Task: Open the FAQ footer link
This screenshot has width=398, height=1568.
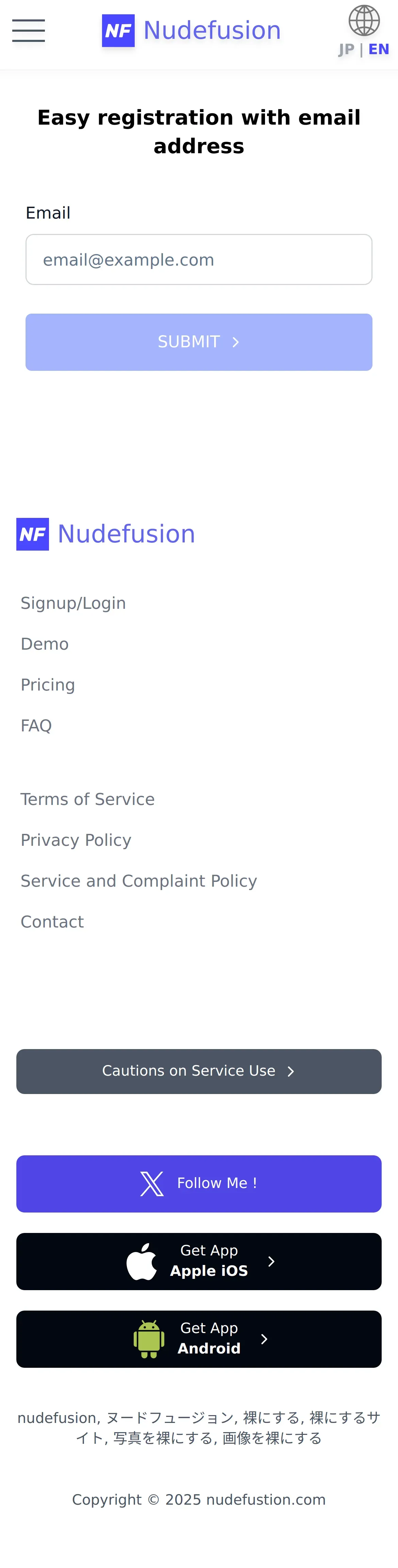Action: point(36,726)
